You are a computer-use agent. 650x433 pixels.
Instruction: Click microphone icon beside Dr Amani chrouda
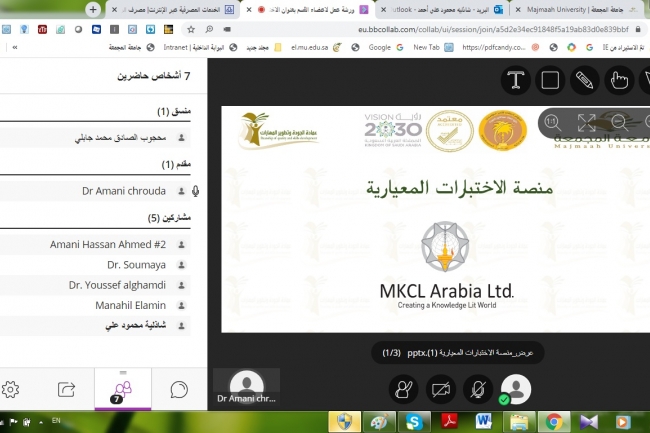click(x=196, y=191)
